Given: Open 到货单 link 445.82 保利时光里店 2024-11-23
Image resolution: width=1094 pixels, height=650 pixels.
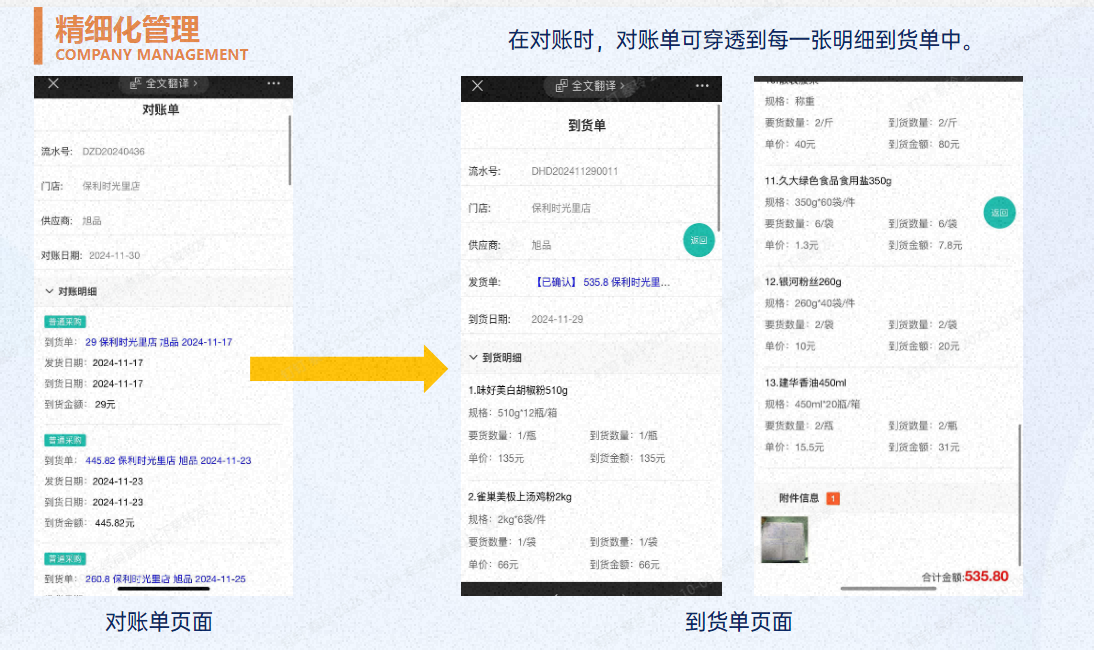Looking at the screenshot, I should tap(168, 461).
